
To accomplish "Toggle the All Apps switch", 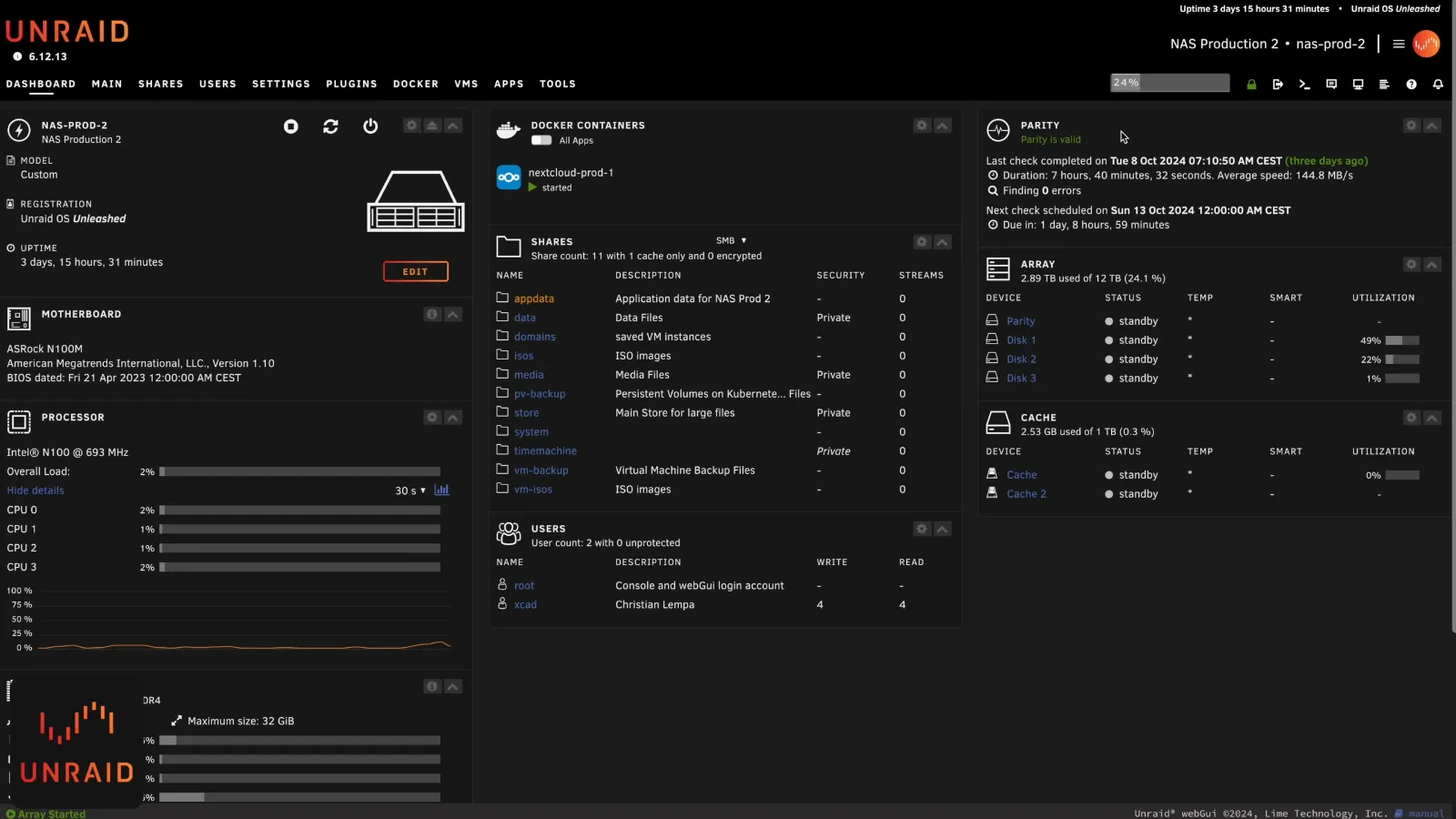I will (541, 140).
